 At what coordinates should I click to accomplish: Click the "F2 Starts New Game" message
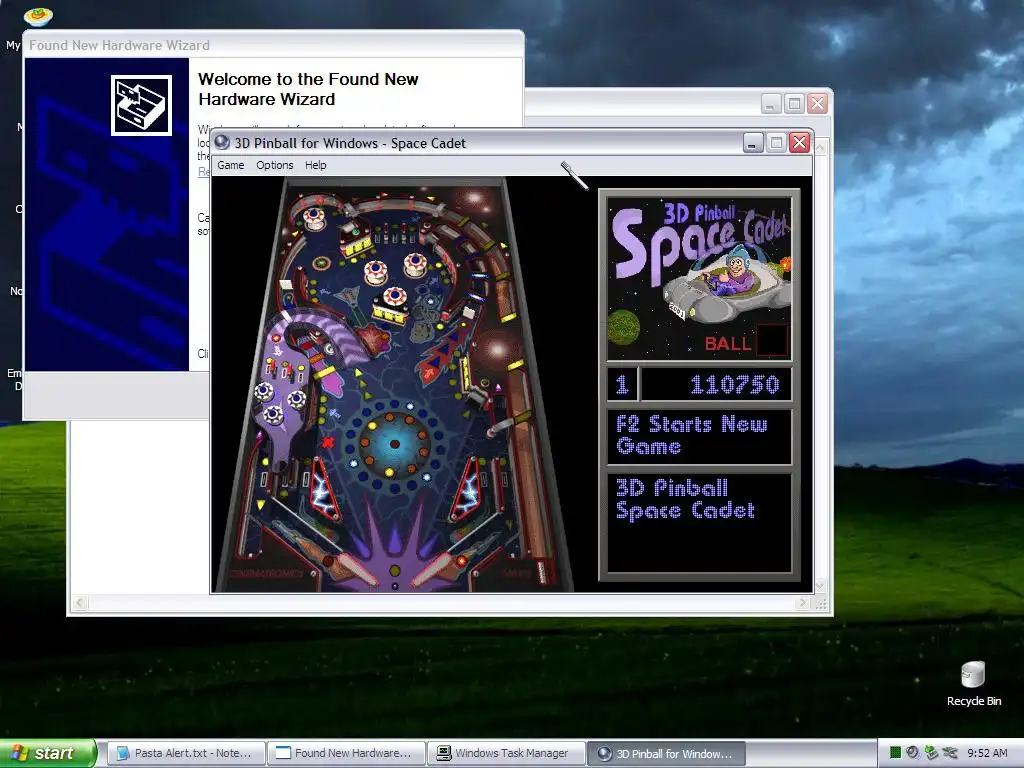click(691, 436)
